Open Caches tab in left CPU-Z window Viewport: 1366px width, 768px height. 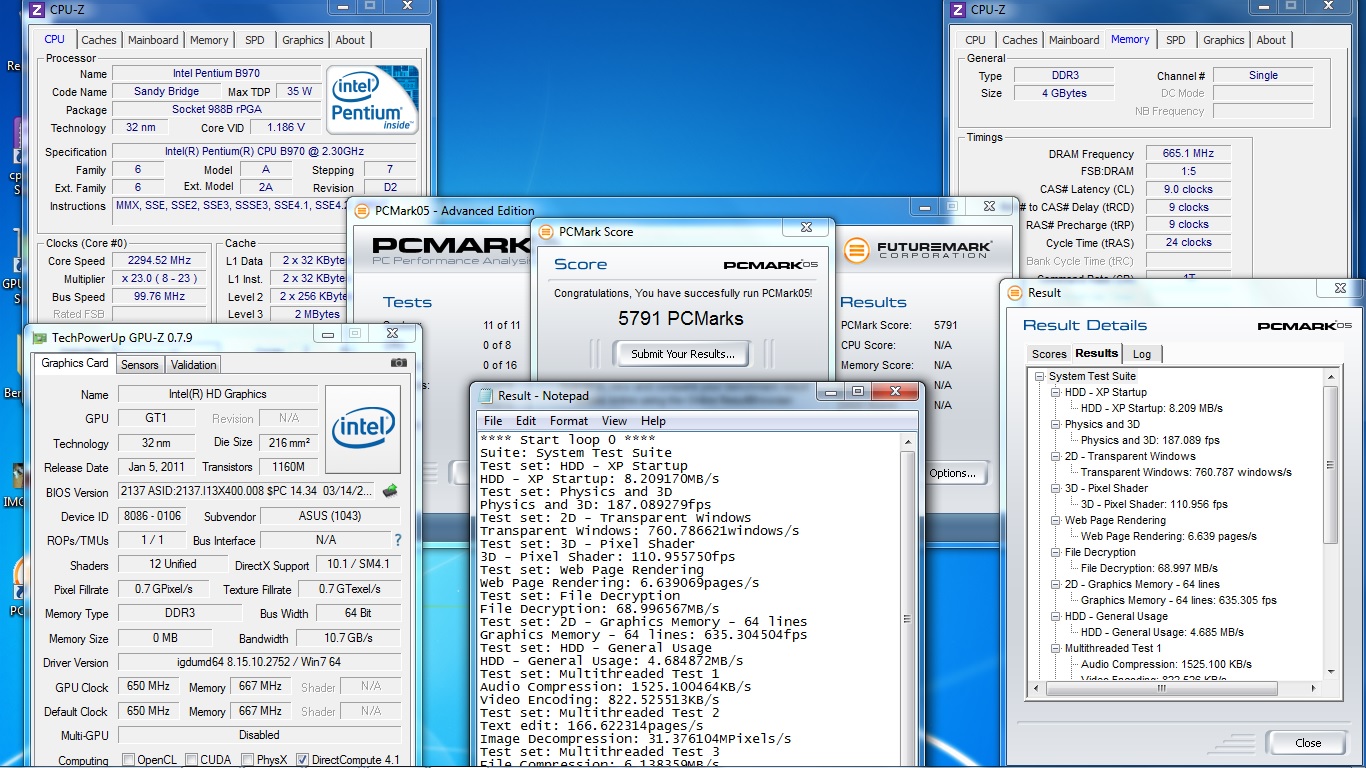pos(99,40)
